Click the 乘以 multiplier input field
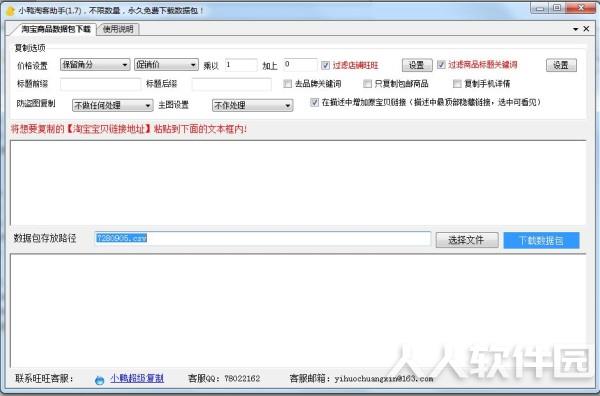 coord(241,65)
